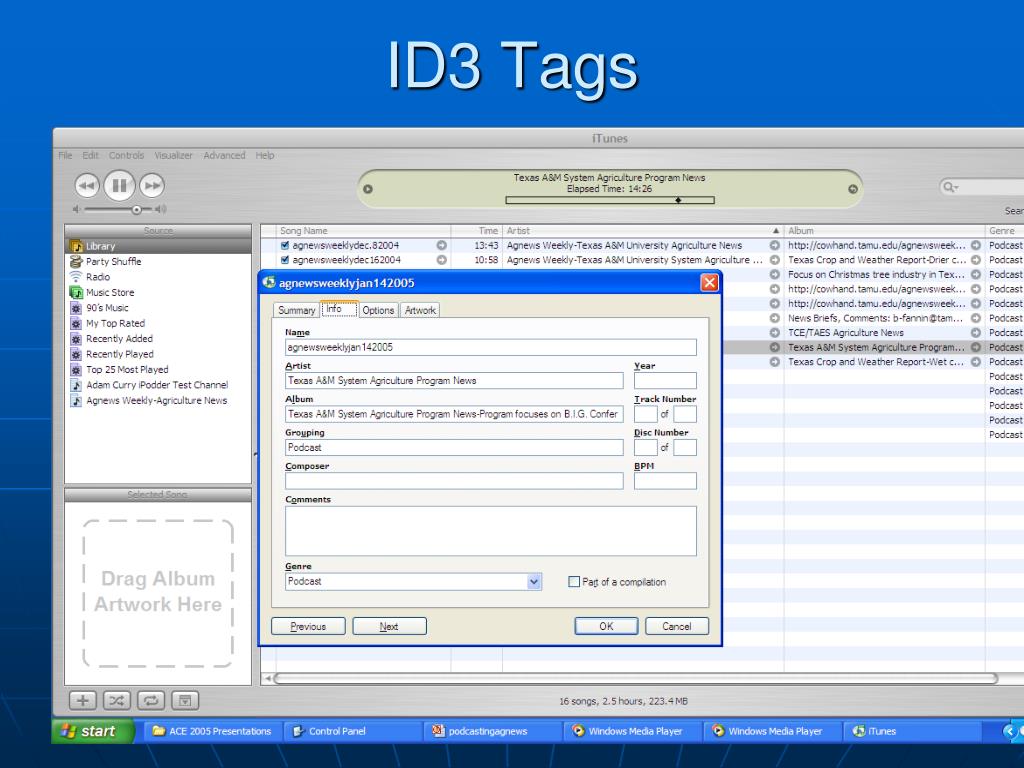Image resolution: width=1024 pixels, height=768 pixels.
Task: Select Library in the Source list
Action: pyautogui.click(x=158, y=246)
